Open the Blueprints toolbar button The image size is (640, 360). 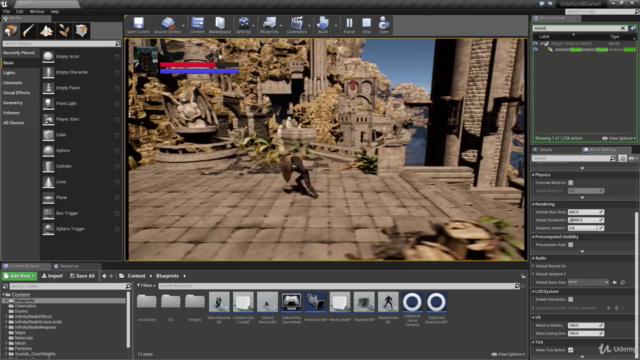[269, 25]
